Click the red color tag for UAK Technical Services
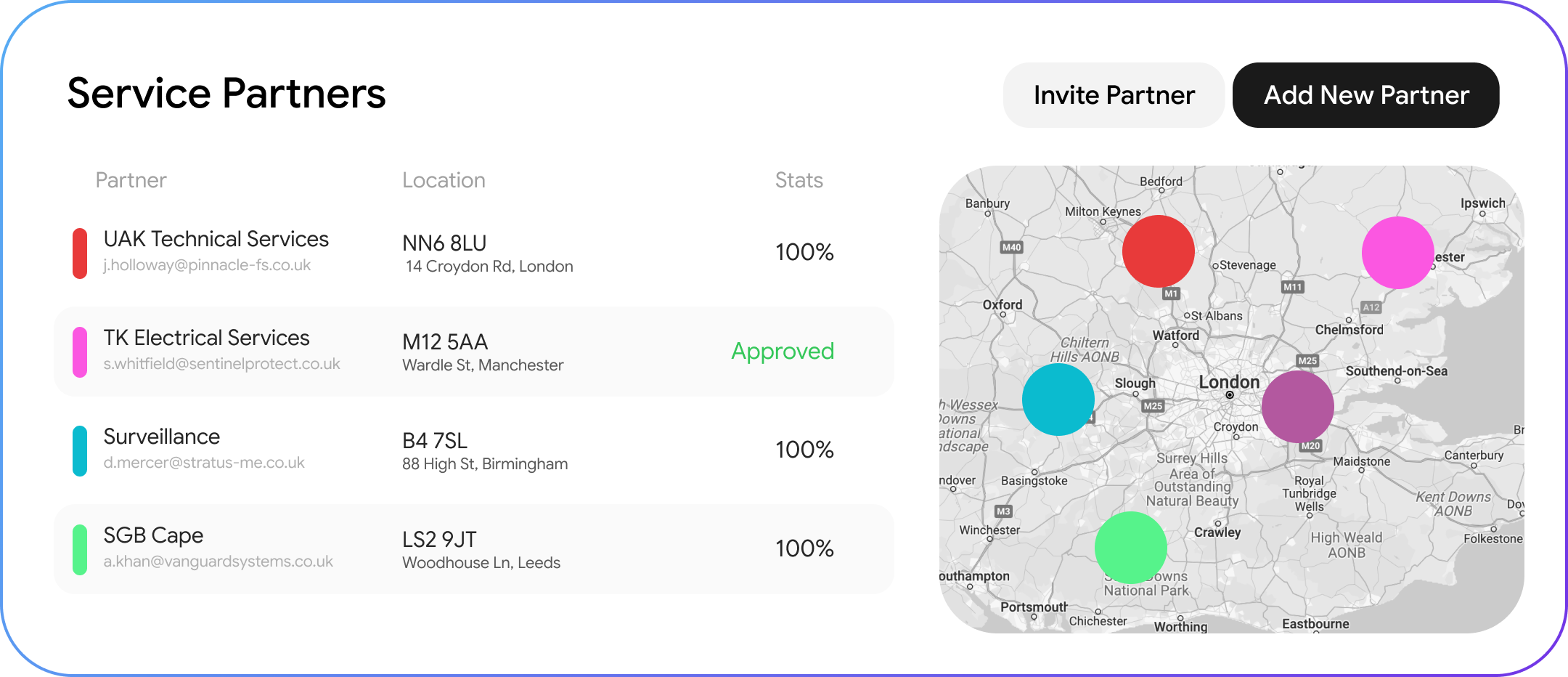Viewport: 1568px width, 677px height. pyautogui.click(x=80, y=254)
